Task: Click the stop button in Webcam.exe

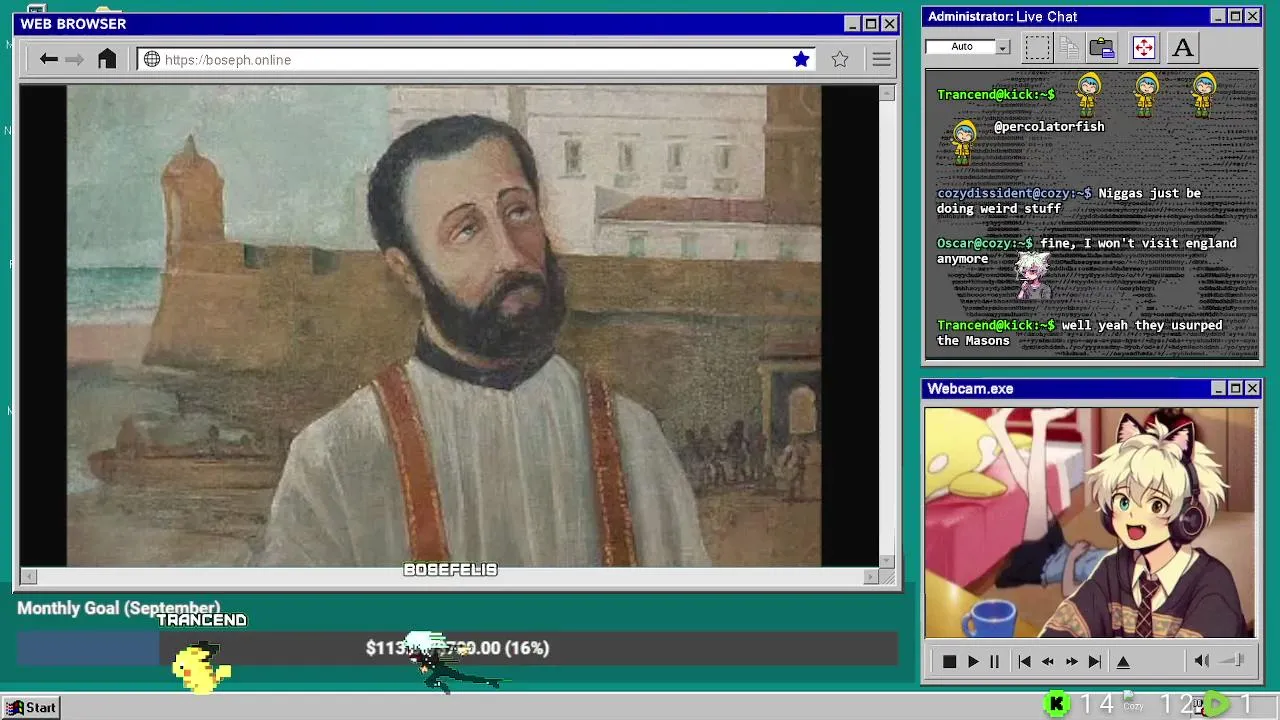Action: 949,661
